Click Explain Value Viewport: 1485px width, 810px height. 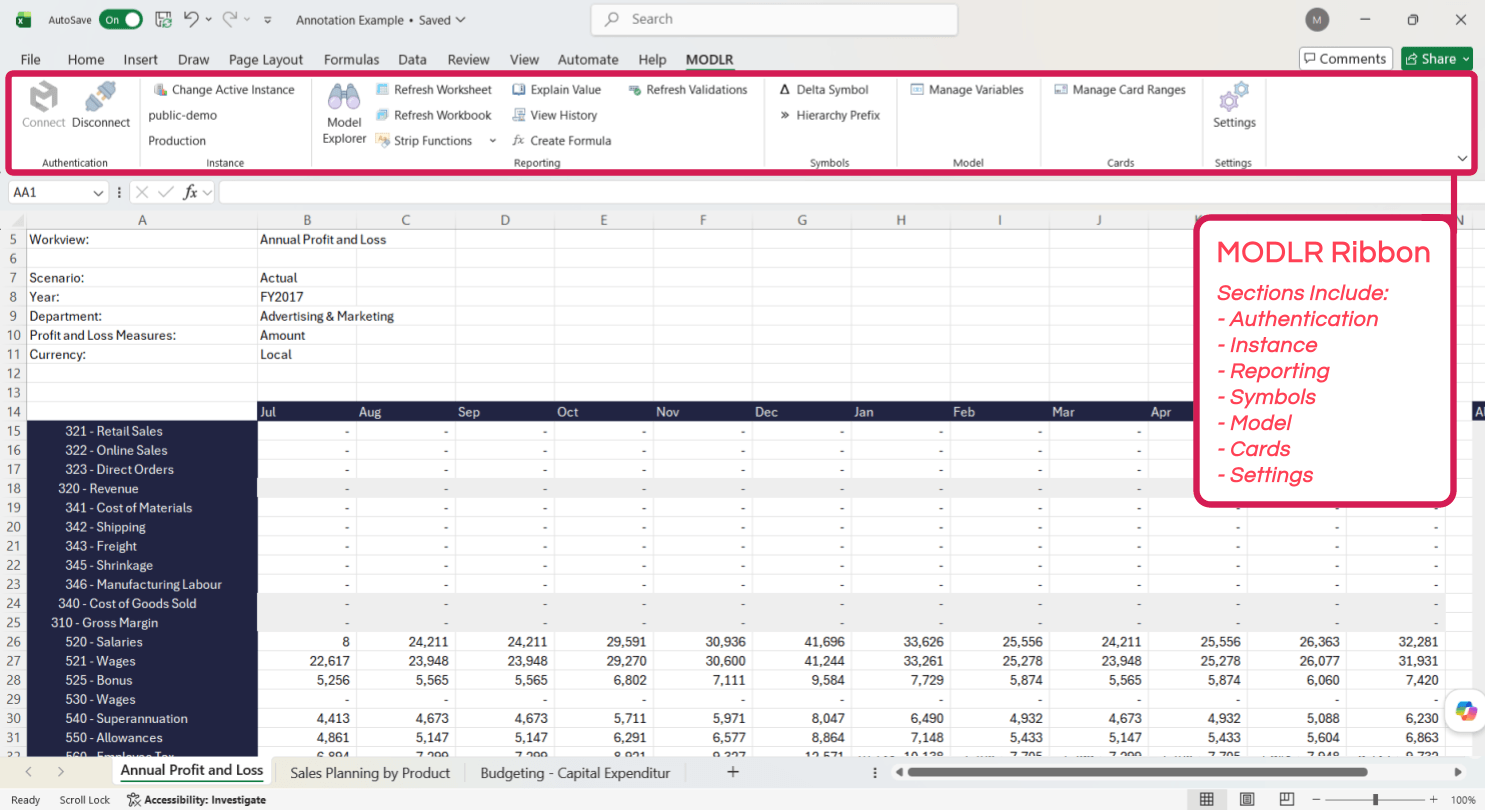557,90
